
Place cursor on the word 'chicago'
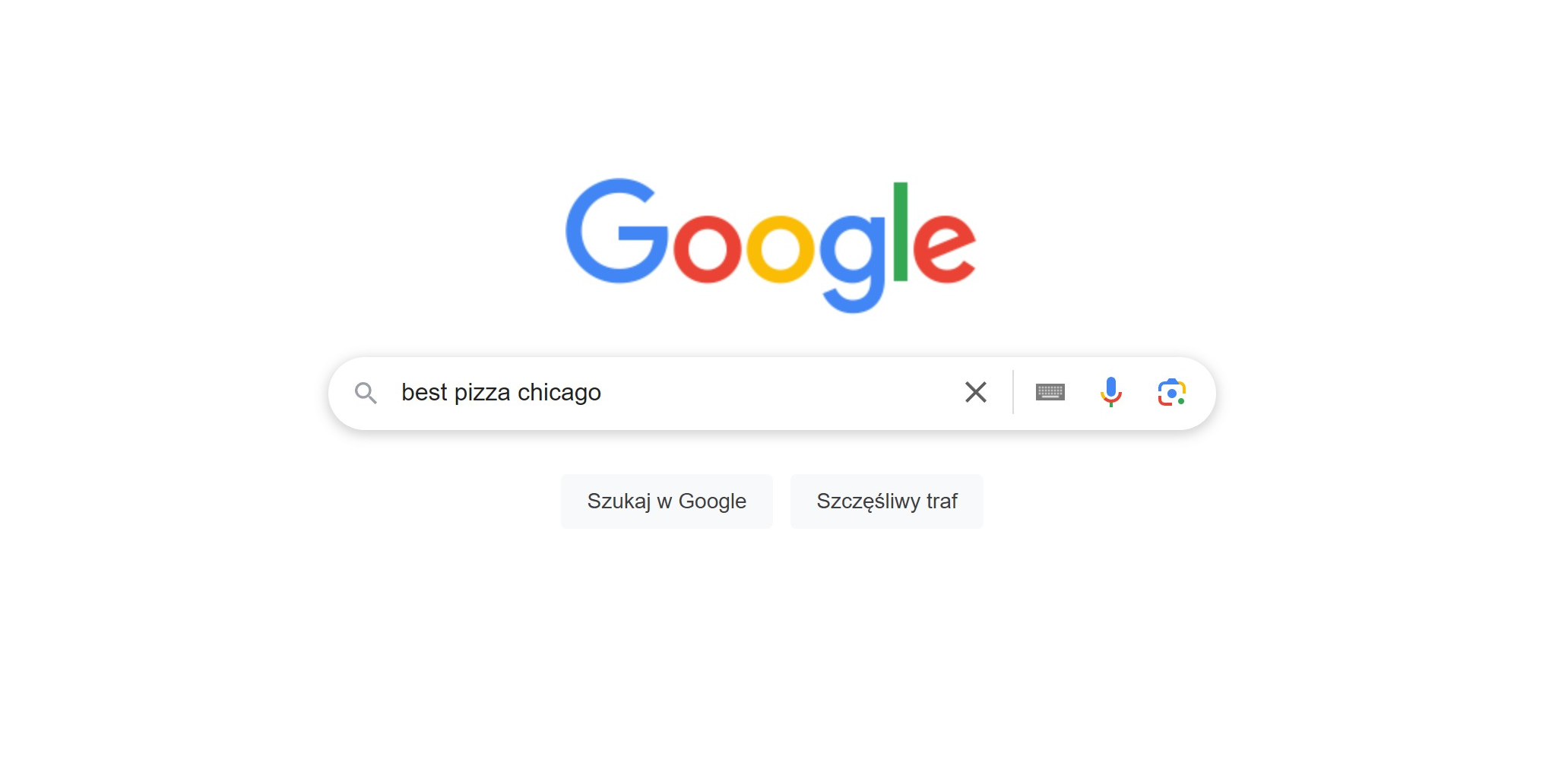[559, 393]
